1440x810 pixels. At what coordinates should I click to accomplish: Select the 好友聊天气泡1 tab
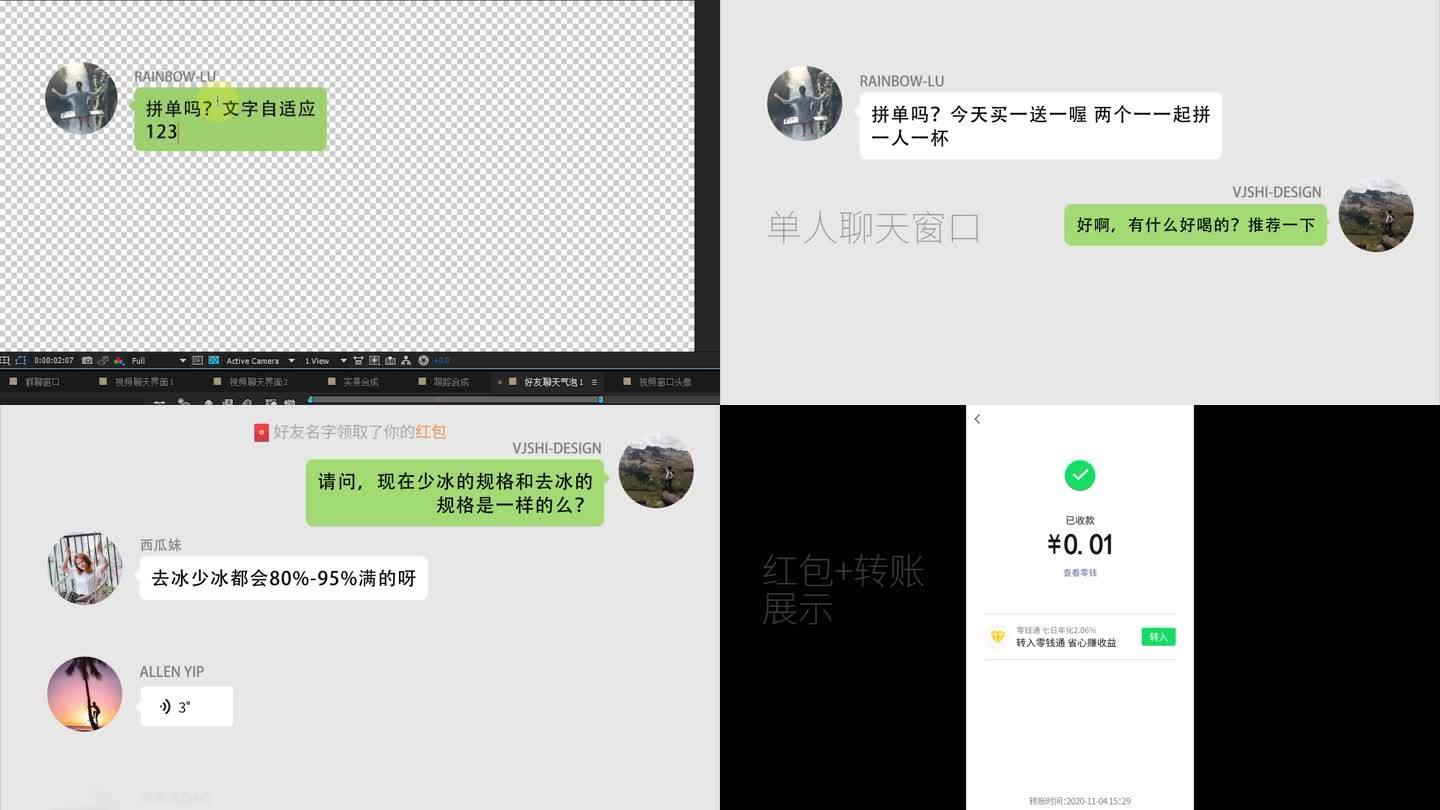click(x=553, y=382)
